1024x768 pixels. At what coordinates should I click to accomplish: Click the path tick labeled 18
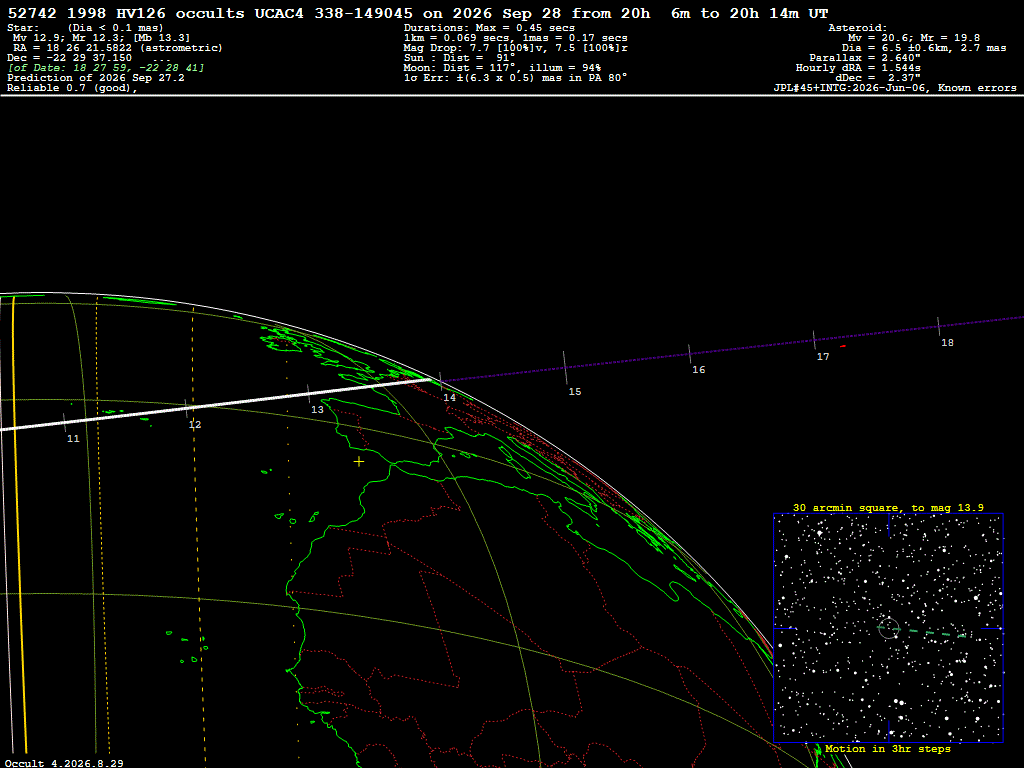tap(938, 327)
